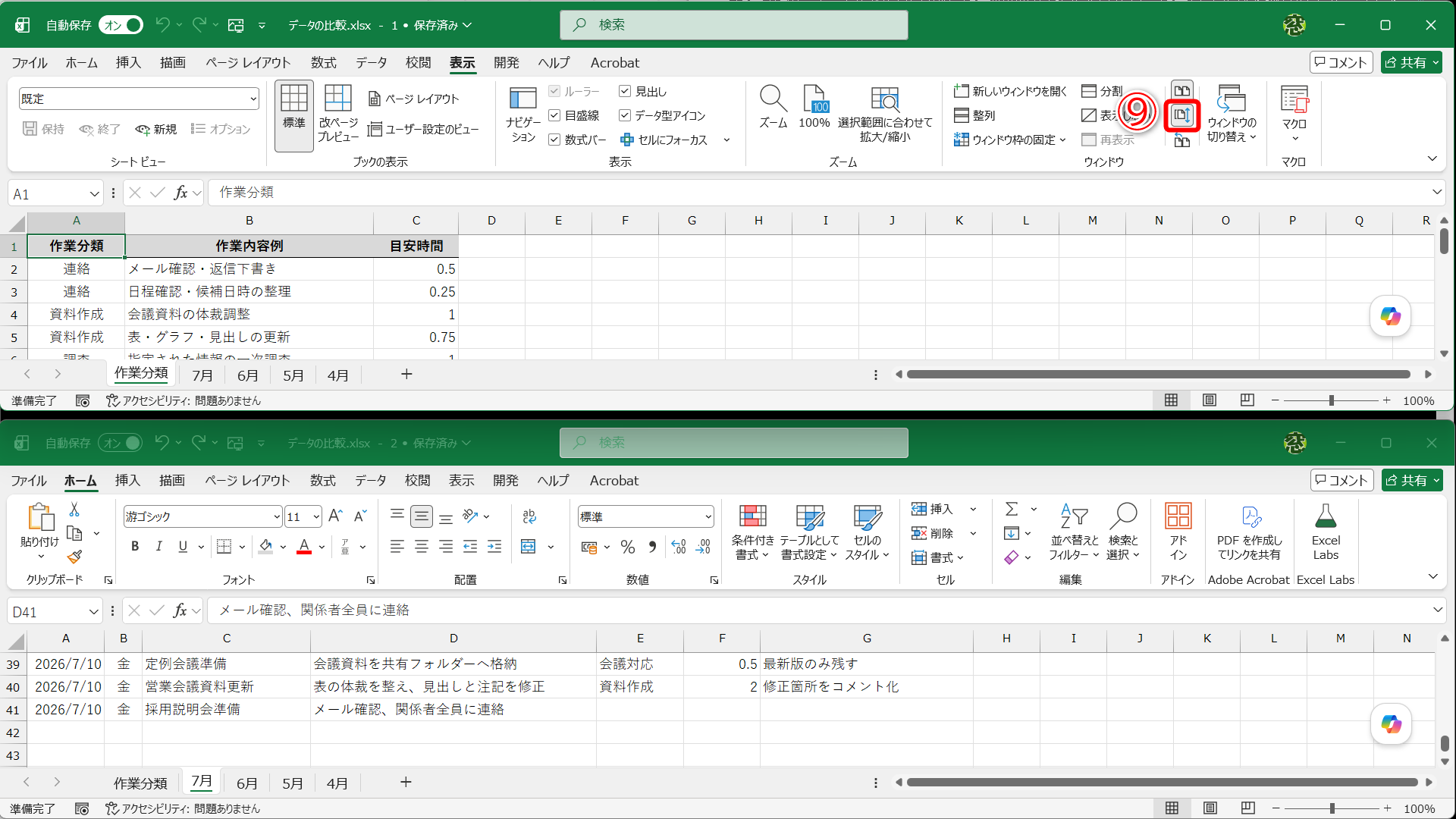Image resolution: width=1456 pixels, height=819 pixels.
Task: Click zoom slider handle in lower status bar
Action: pos(1332,808)
